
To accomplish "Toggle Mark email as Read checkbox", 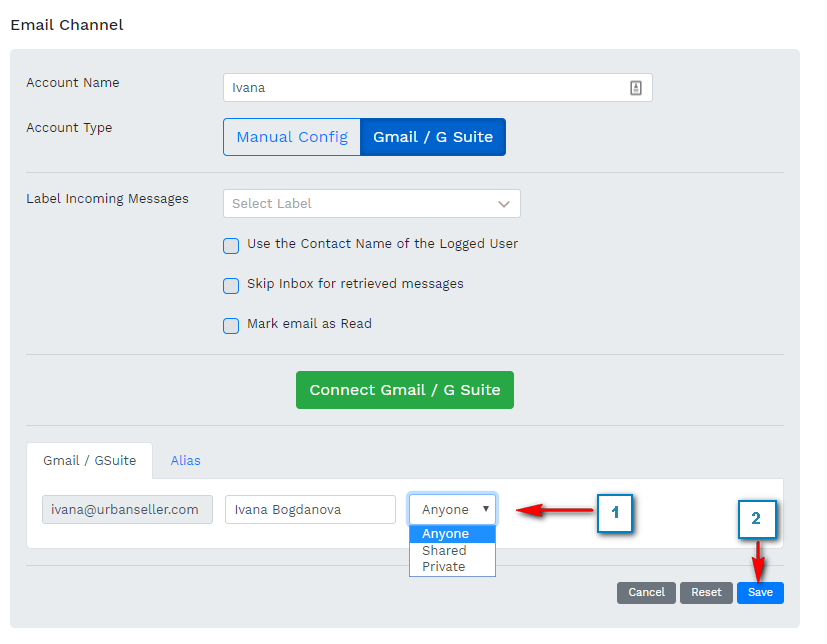I will pos(231,325).
